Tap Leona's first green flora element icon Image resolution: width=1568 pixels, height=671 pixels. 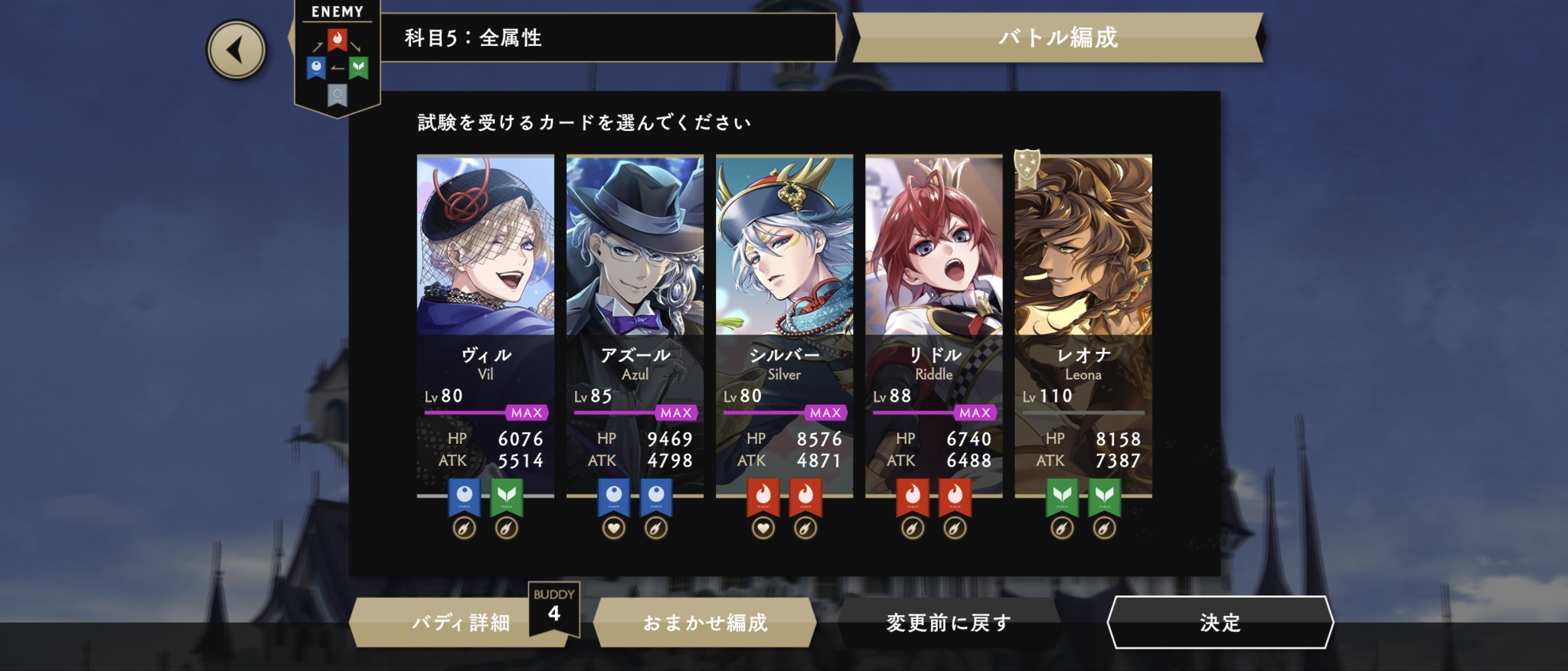1062,497
